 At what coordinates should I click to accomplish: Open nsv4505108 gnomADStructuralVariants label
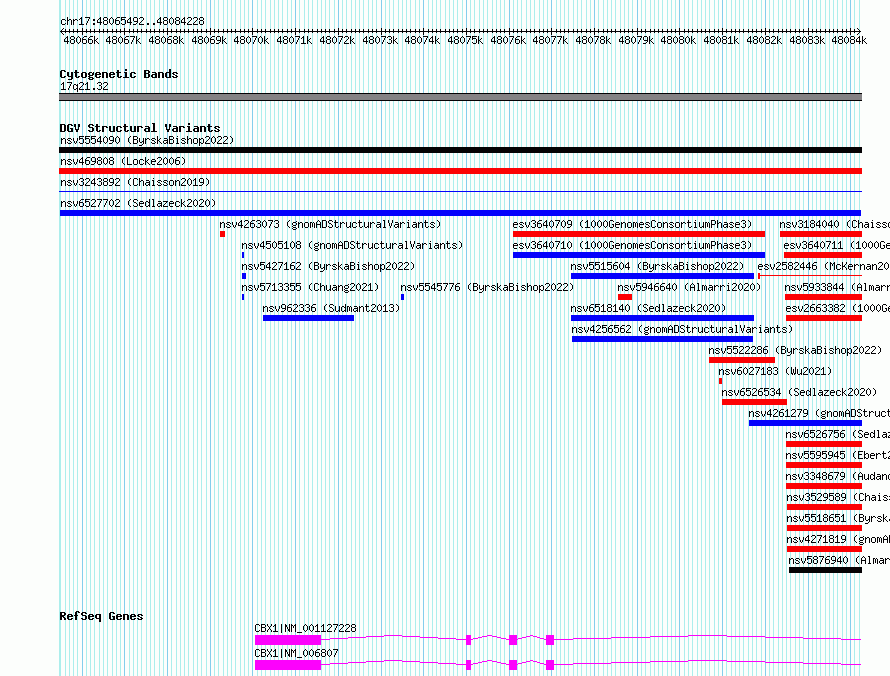pos(352,245)
